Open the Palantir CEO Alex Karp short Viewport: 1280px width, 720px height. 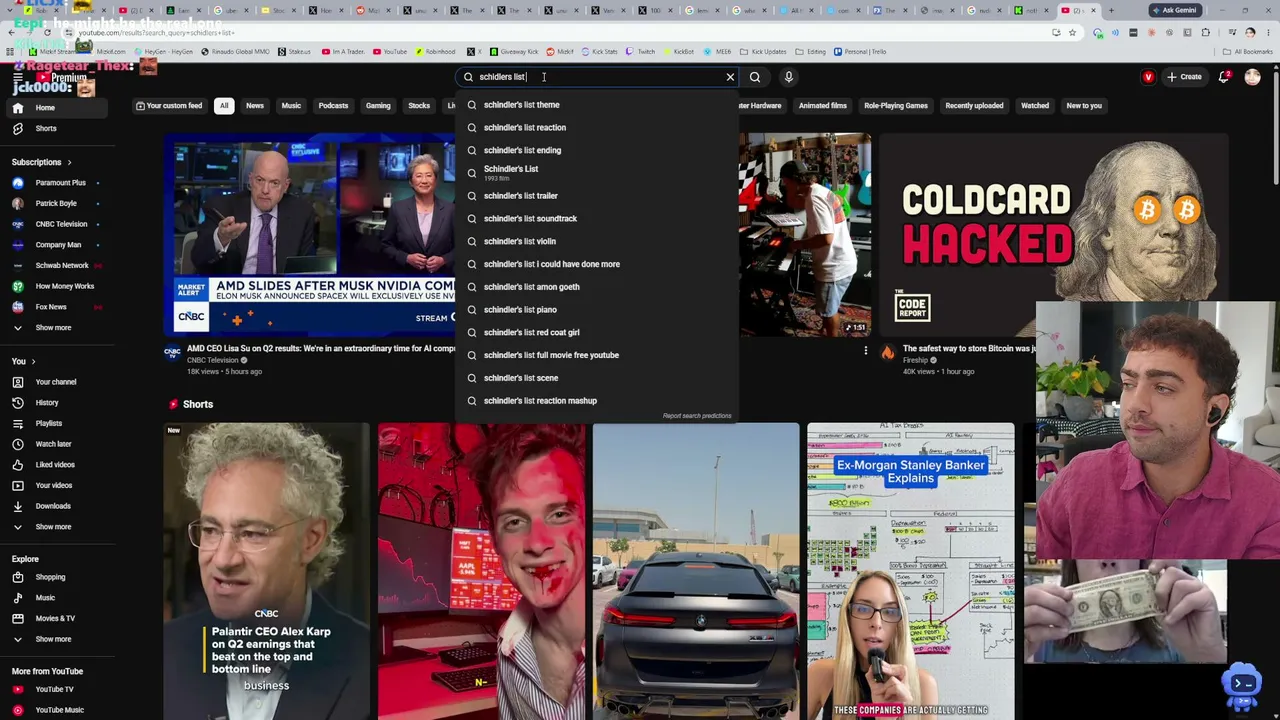[266, 571]
